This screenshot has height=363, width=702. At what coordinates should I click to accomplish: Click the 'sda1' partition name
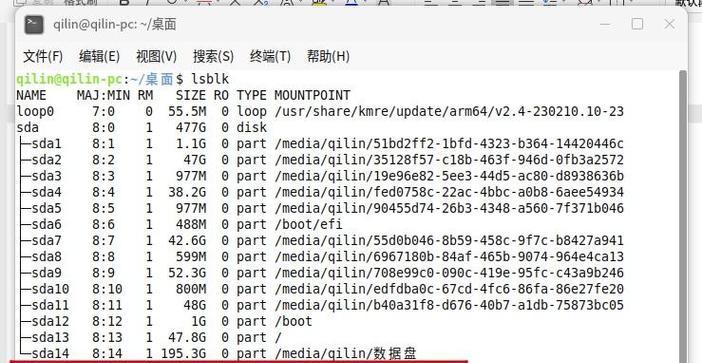click(46, 144)
